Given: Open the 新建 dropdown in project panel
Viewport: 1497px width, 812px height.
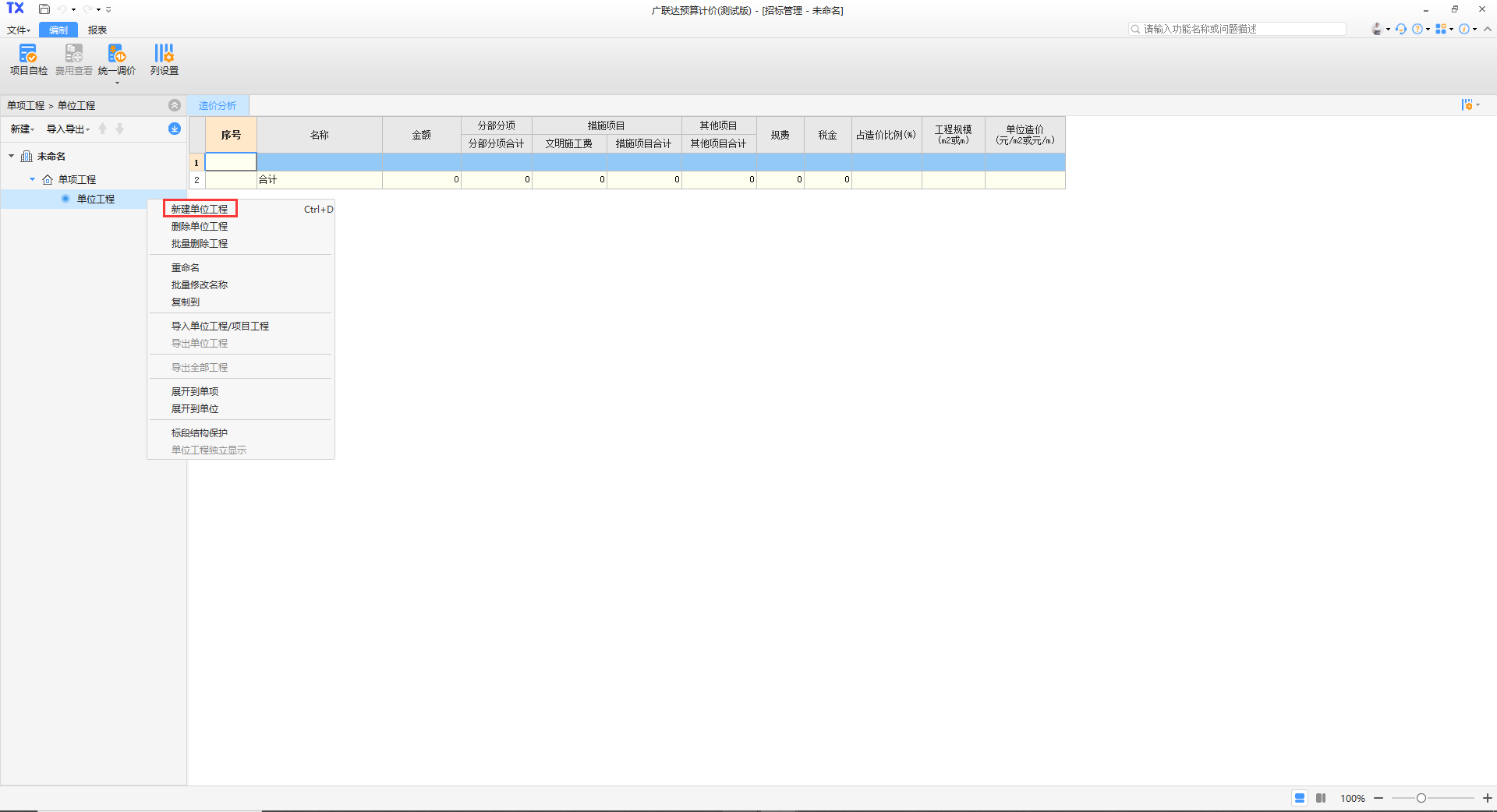Looking at the screenshot, I should click(22, 129).
